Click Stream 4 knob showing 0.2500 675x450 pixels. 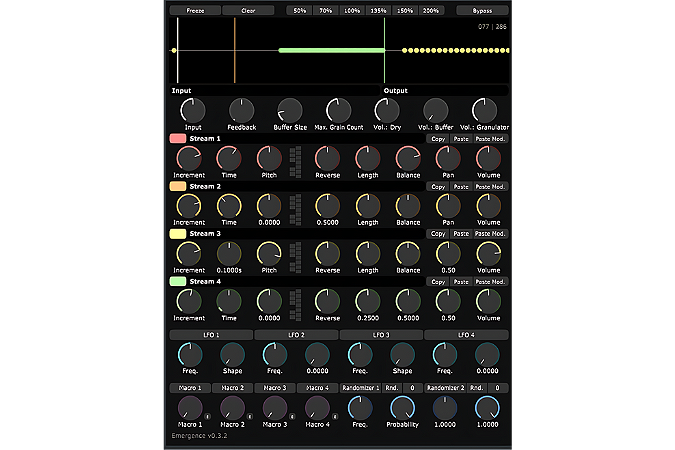click(x=368, y=301)
